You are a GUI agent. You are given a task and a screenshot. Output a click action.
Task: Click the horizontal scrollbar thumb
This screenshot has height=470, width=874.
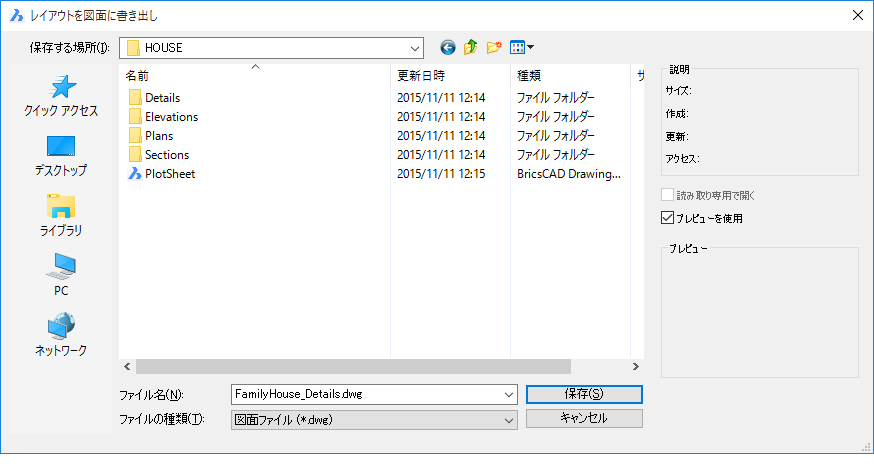tap(353, 366)
